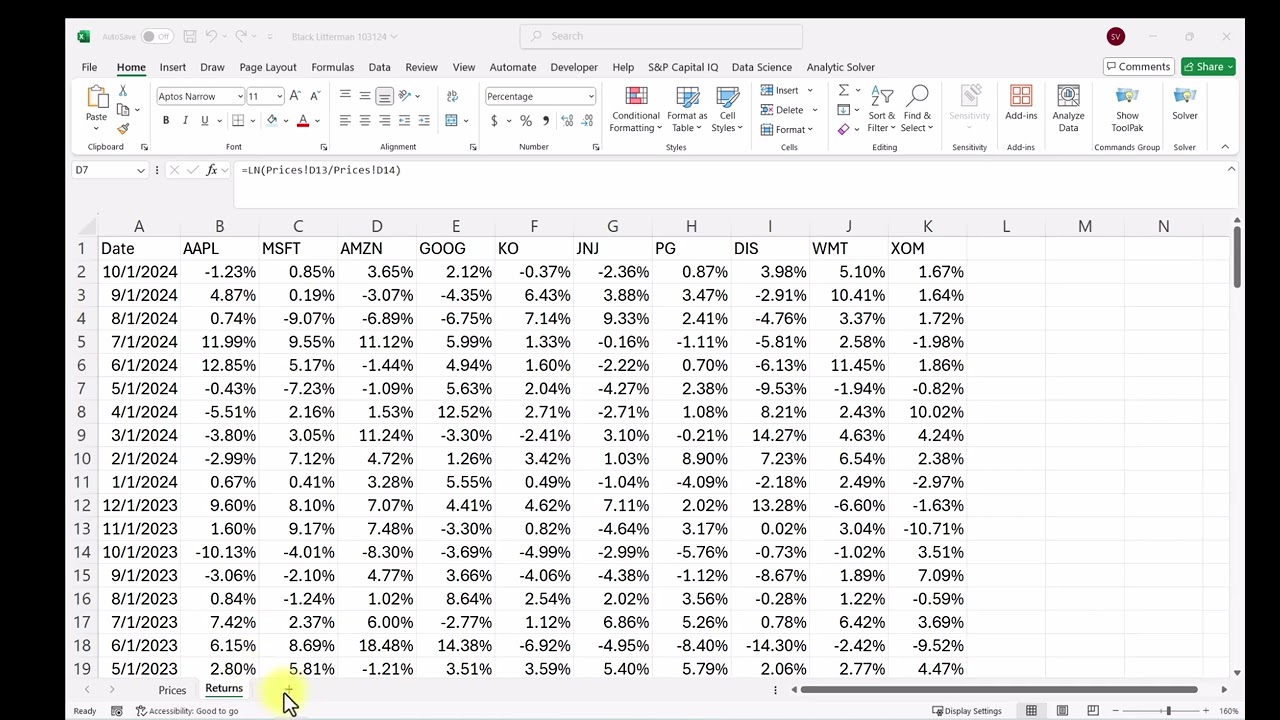Click Accessibility: Good to go status
1280x720 pixels.
point(187,711)
